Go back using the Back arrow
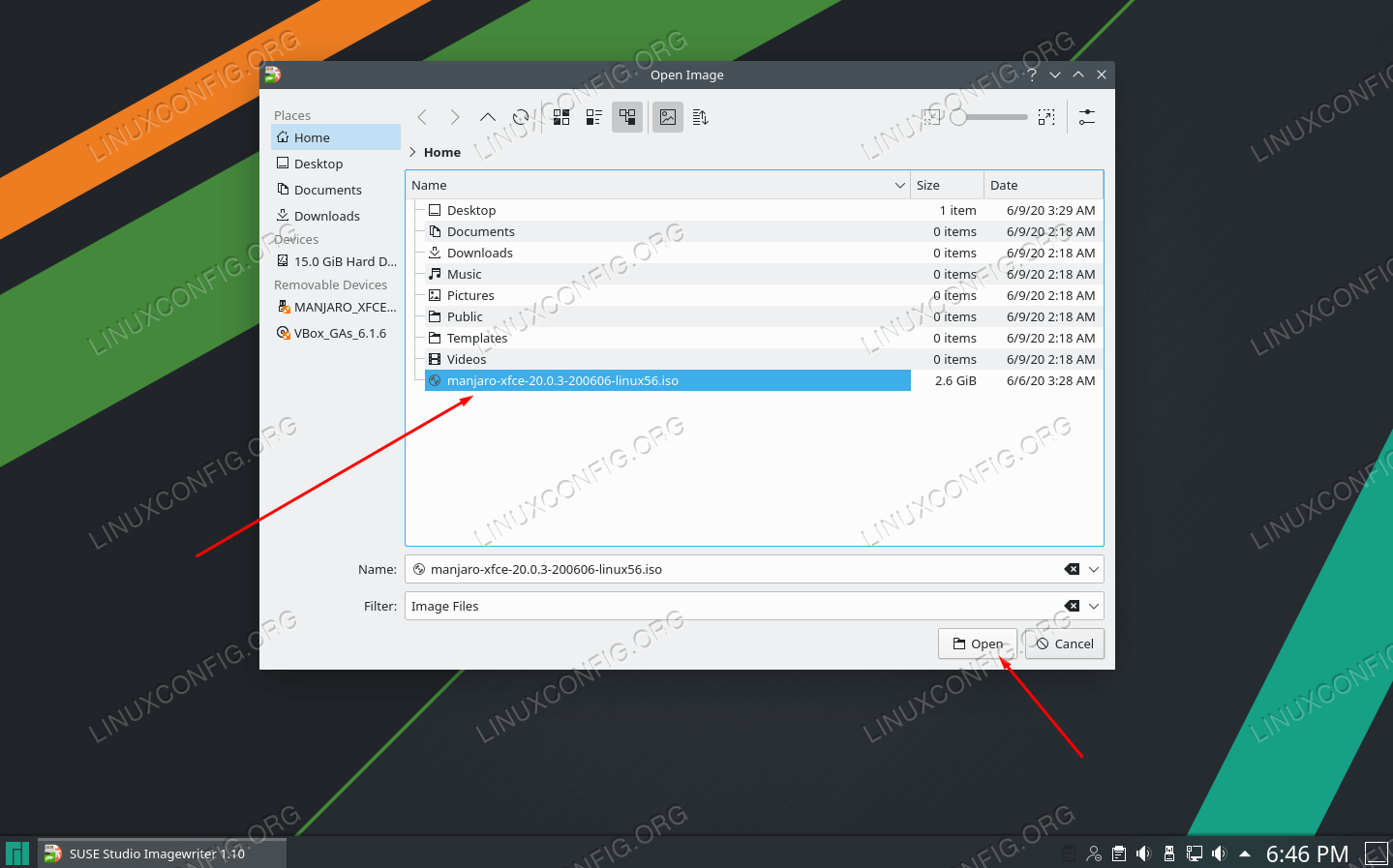Viewport: 1393px width, 868px height. [x=422, y=117]
